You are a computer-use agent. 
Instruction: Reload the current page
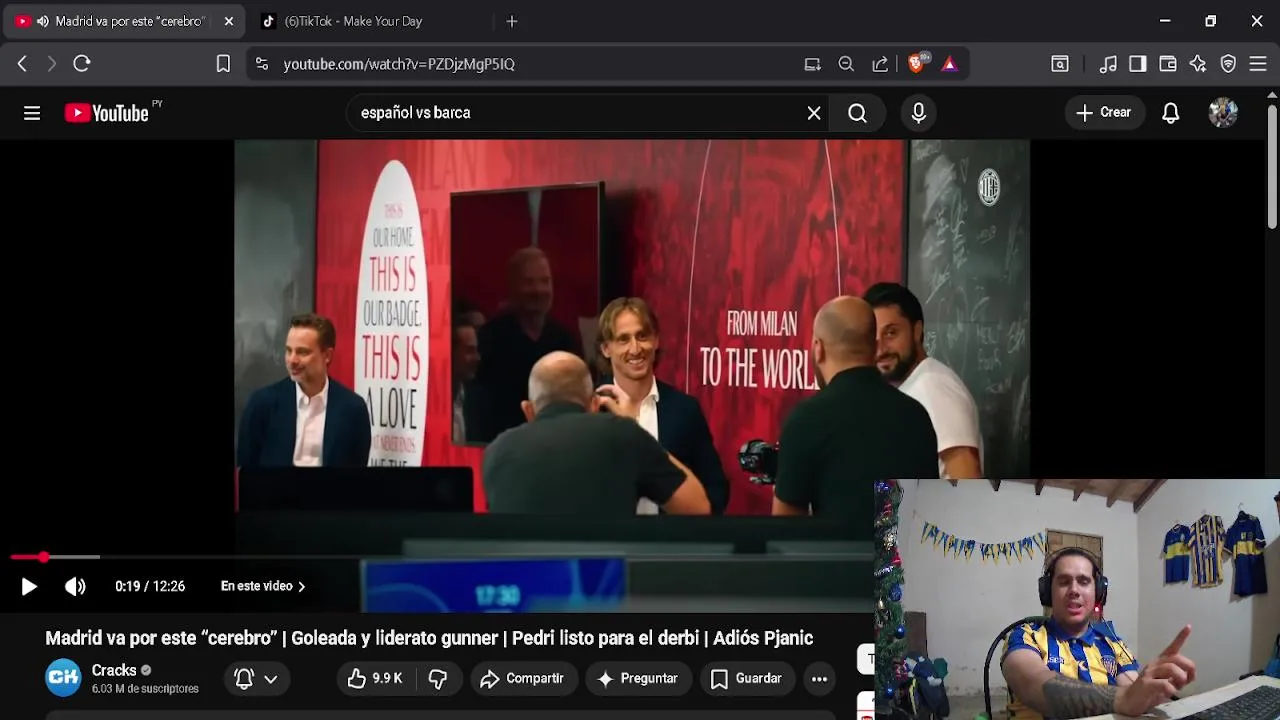pyautogui.click(x=82, y=64)
